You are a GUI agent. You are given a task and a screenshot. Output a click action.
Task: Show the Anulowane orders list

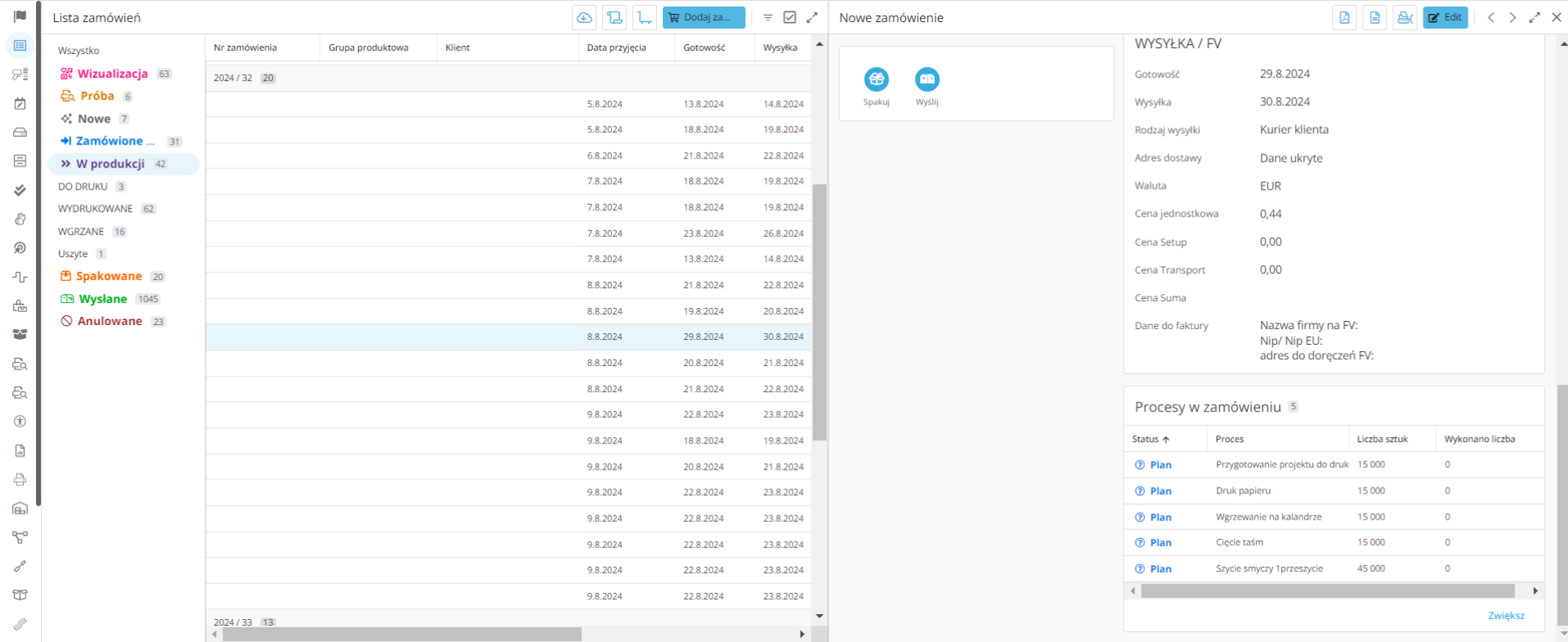[x=109, y=322]
